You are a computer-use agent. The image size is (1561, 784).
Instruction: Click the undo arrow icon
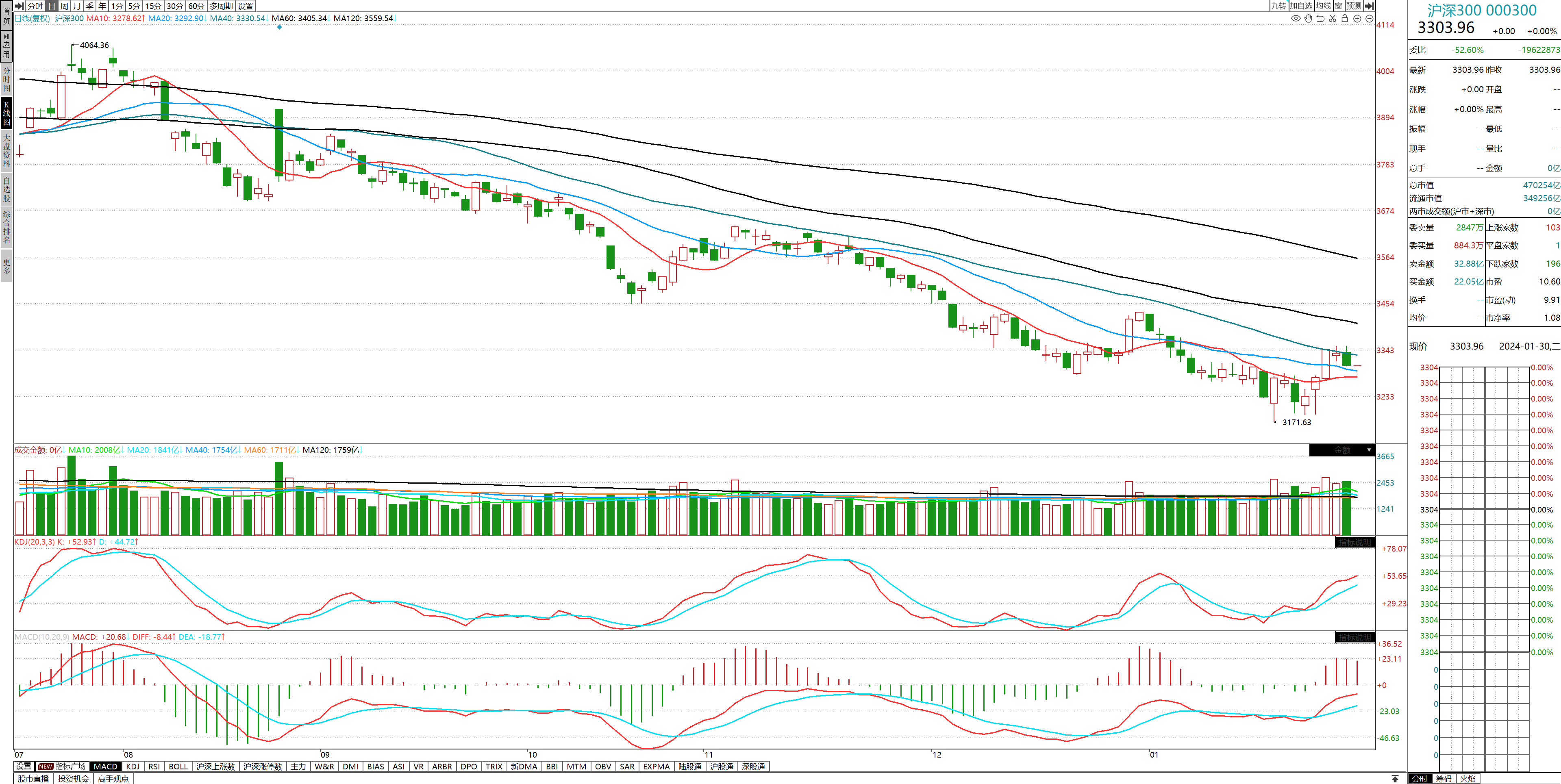click(x=1320, y=18)
